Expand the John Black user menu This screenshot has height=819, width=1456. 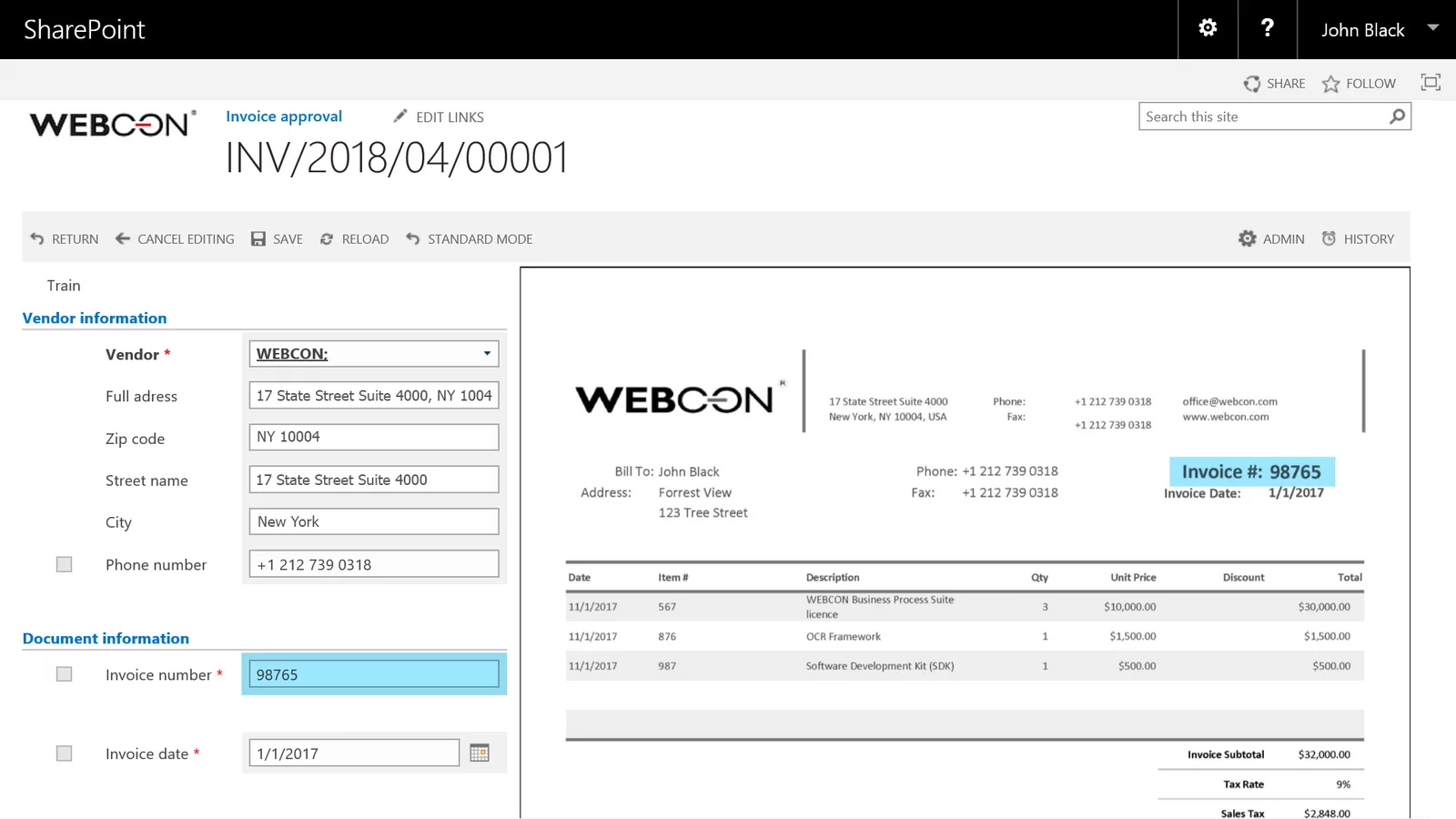pyautogui.click(x=1378, y=29)
